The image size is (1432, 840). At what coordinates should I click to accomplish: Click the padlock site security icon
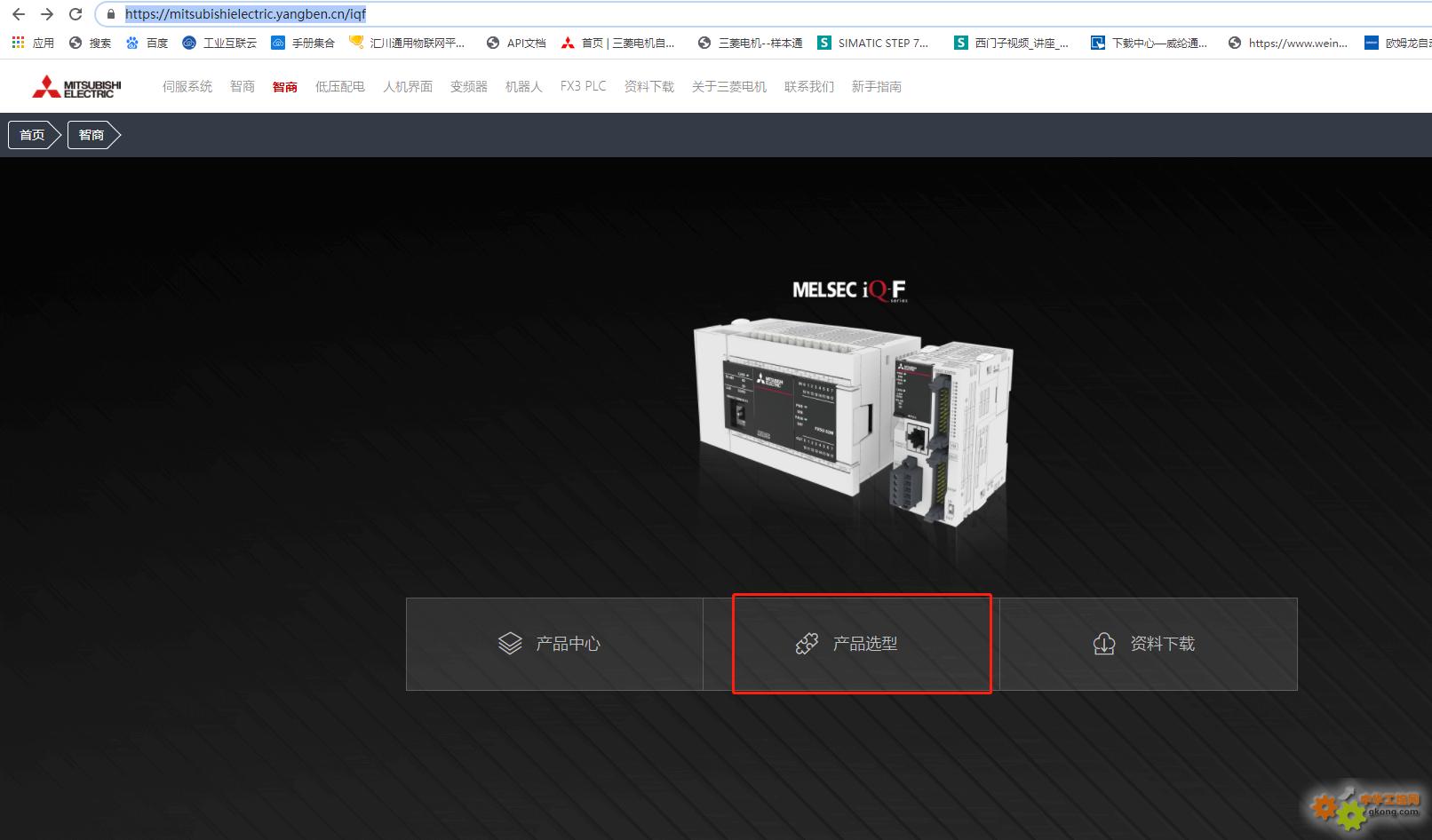click(111, 14)
